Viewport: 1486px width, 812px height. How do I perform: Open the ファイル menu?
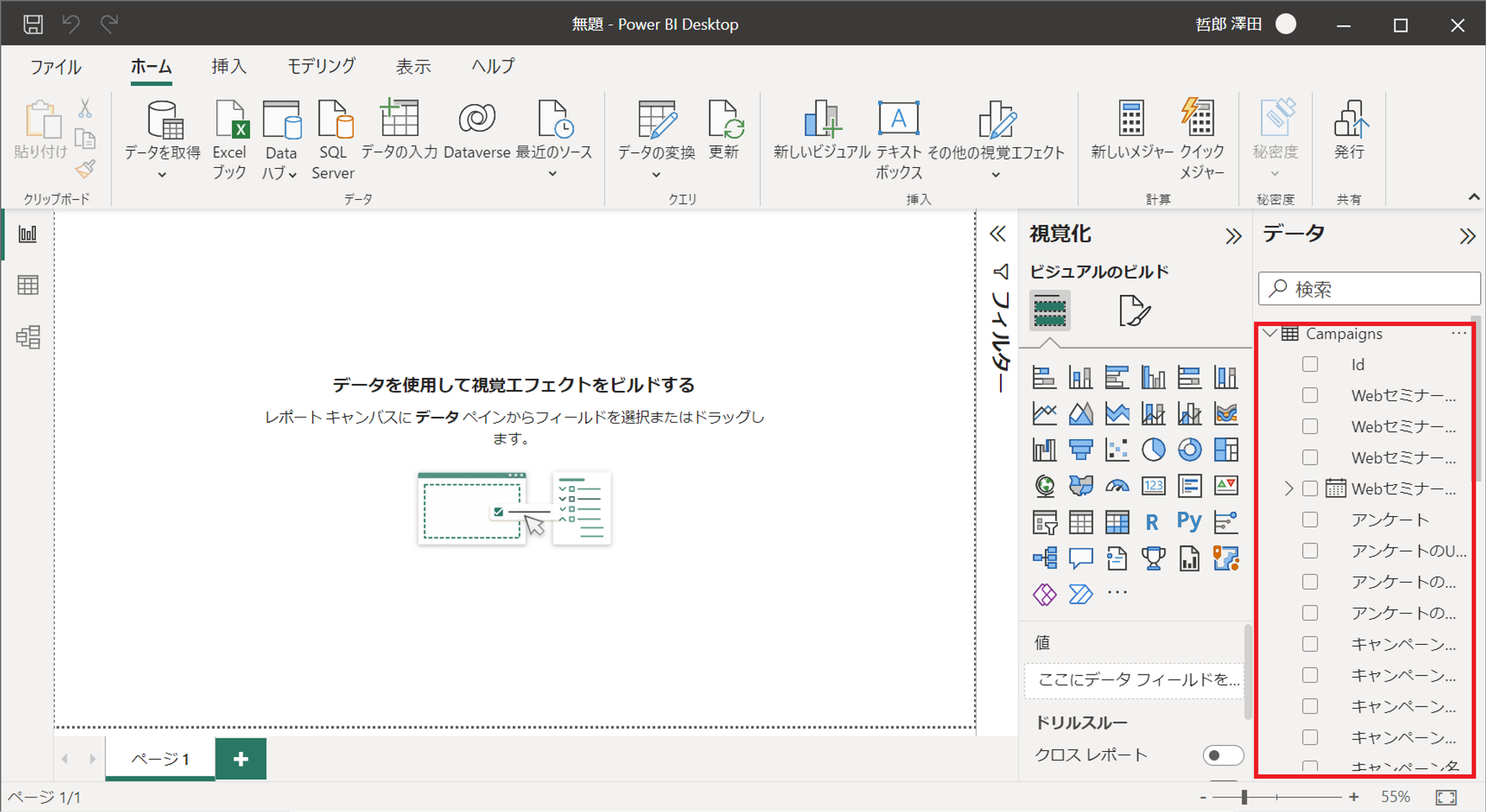coord(56,67)
